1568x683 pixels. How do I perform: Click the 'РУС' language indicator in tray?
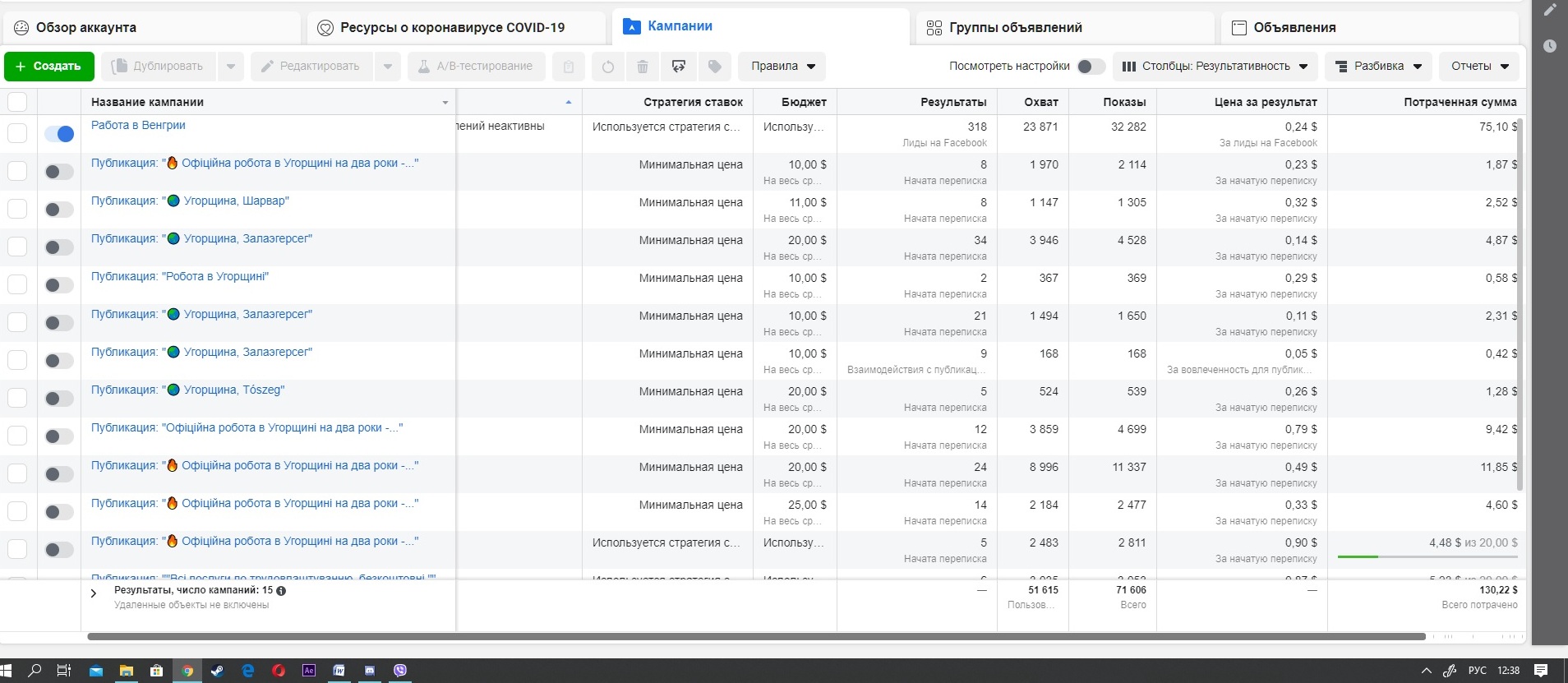pos(1478,671)
